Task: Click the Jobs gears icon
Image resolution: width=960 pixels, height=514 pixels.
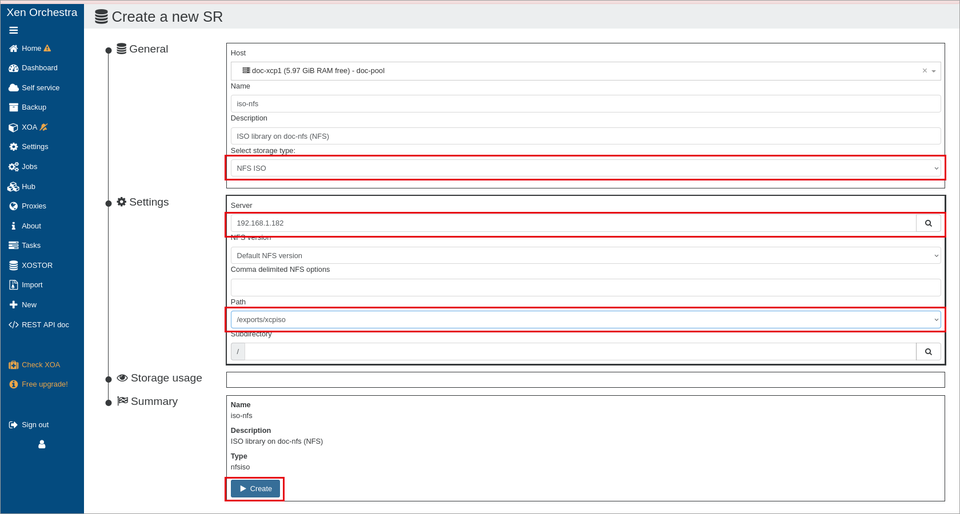Action: [13, 166]
